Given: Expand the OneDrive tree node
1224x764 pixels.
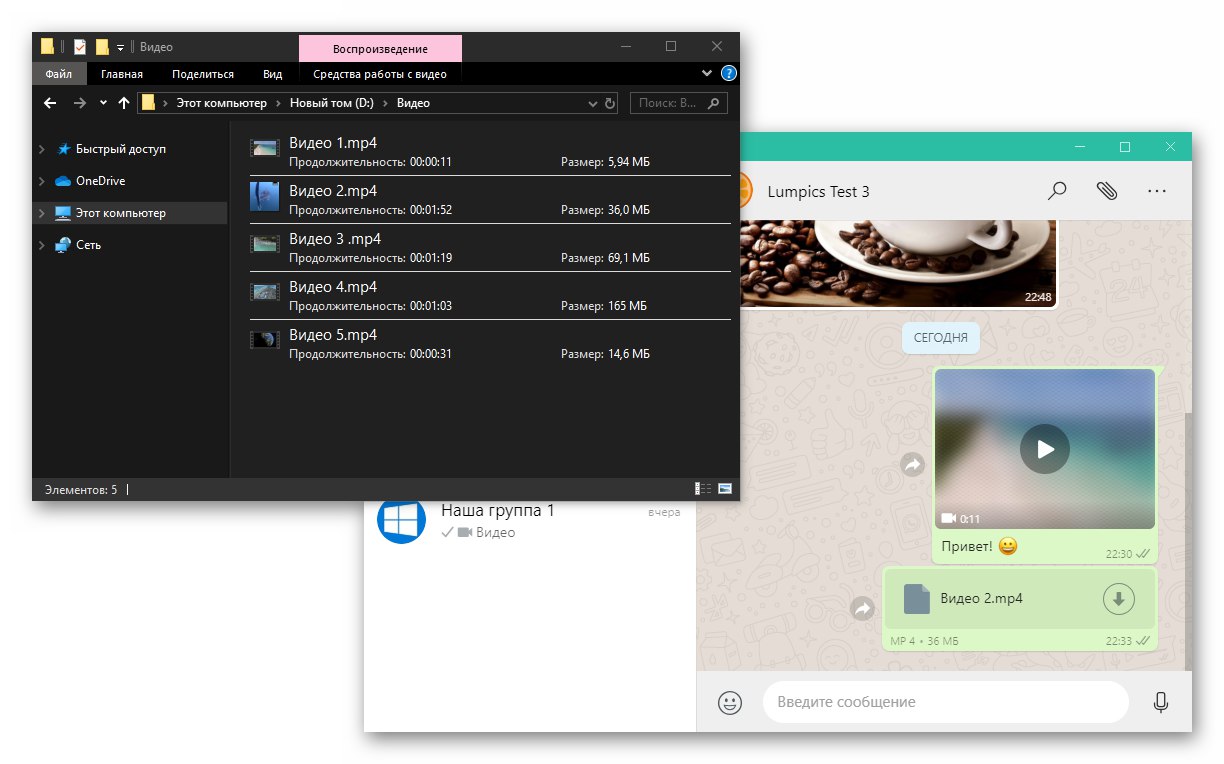Looking at the screenshot, I should coord(42,181).
